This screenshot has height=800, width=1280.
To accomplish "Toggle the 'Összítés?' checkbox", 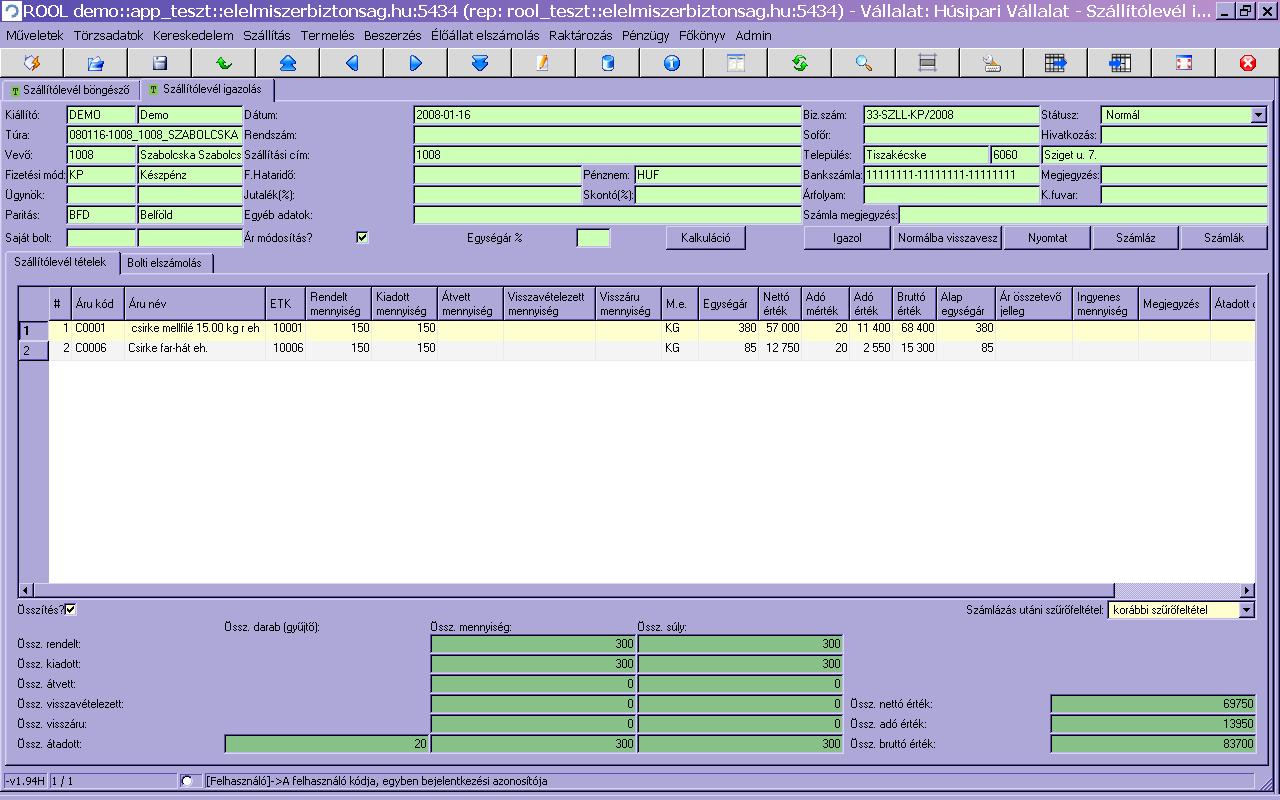I will [71, 609].
